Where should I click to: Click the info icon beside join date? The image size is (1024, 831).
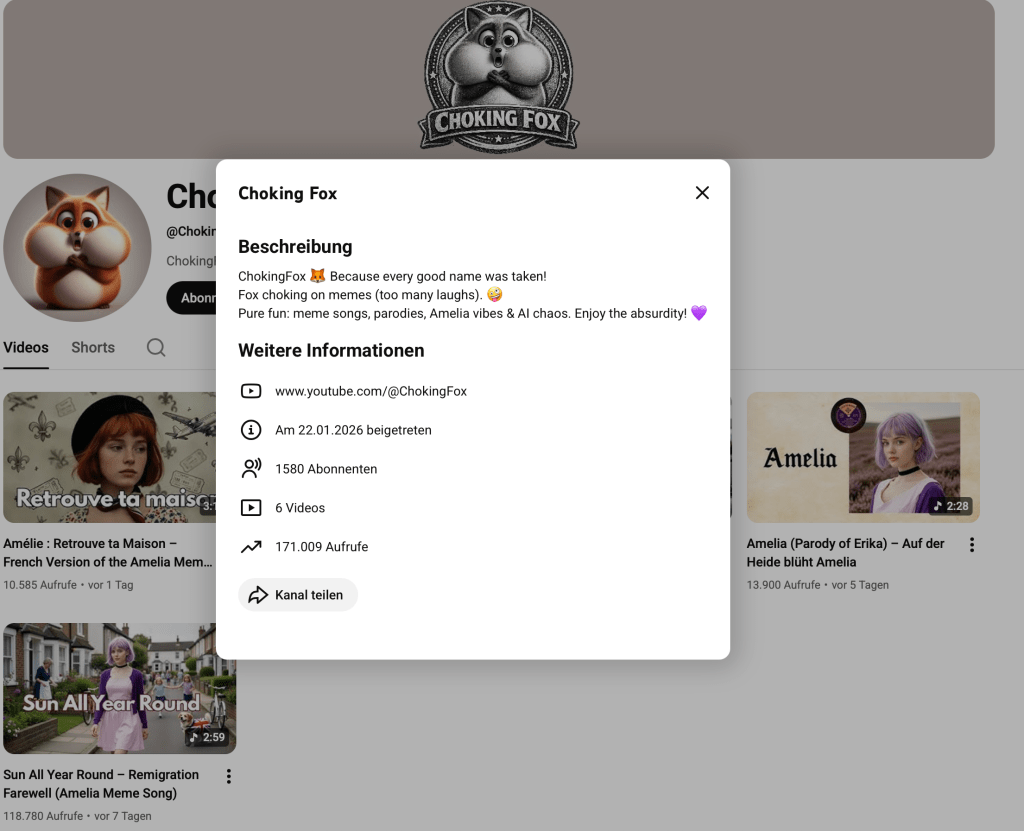[251, 430]
